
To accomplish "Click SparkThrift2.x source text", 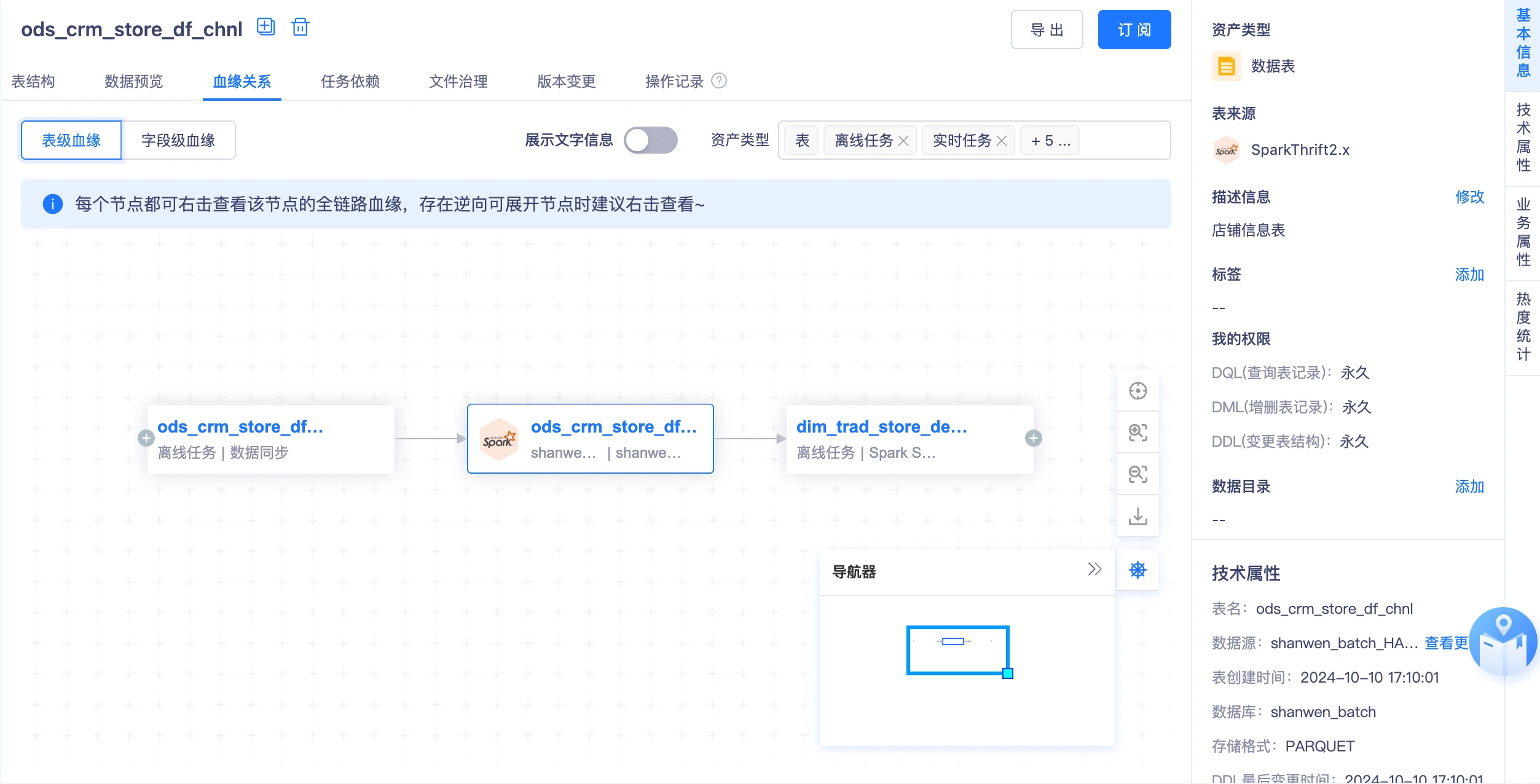I will tap(1300, 149).
